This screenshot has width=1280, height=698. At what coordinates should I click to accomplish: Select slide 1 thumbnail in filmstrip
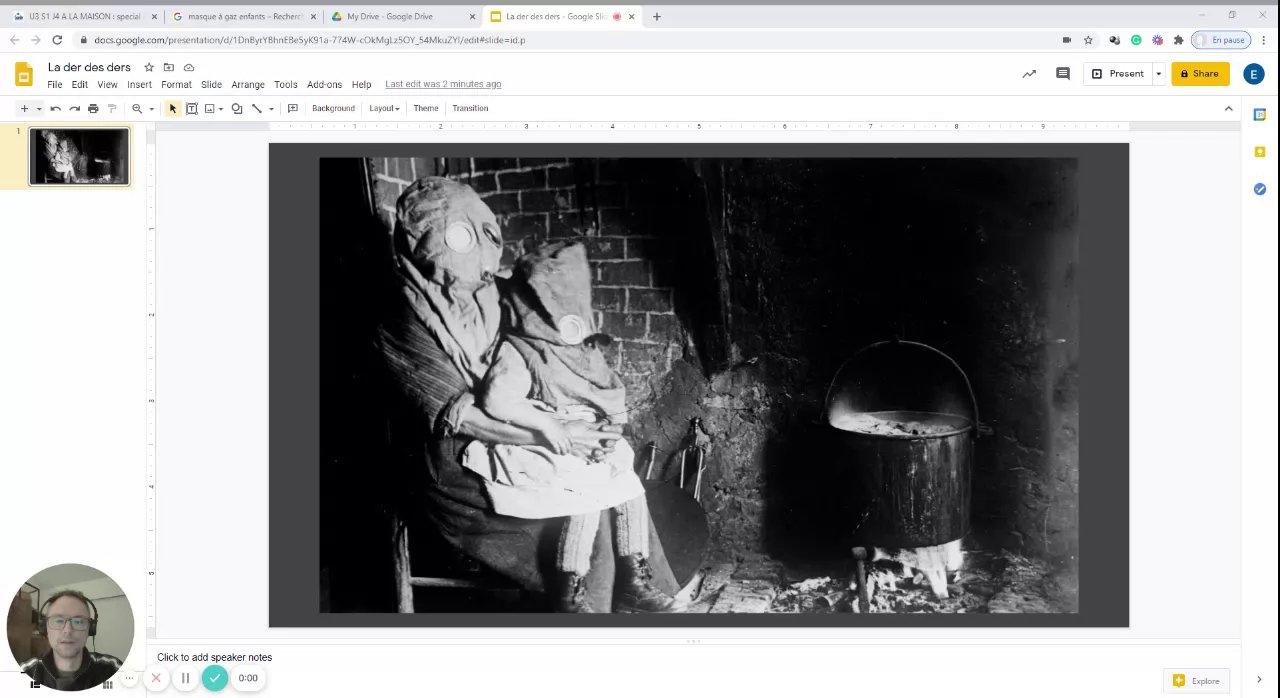click(79, 156)
